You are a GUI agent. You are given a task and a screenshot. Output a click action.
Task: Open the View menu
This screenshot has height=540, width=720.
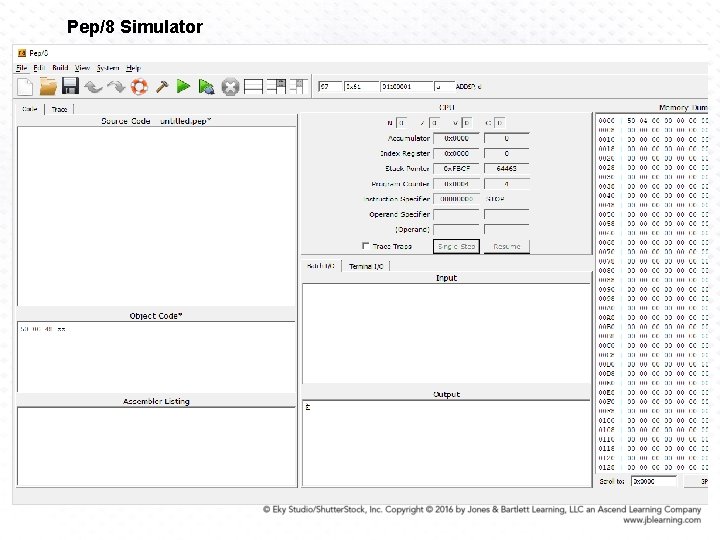pyautogui.click(x=82, y=68)
